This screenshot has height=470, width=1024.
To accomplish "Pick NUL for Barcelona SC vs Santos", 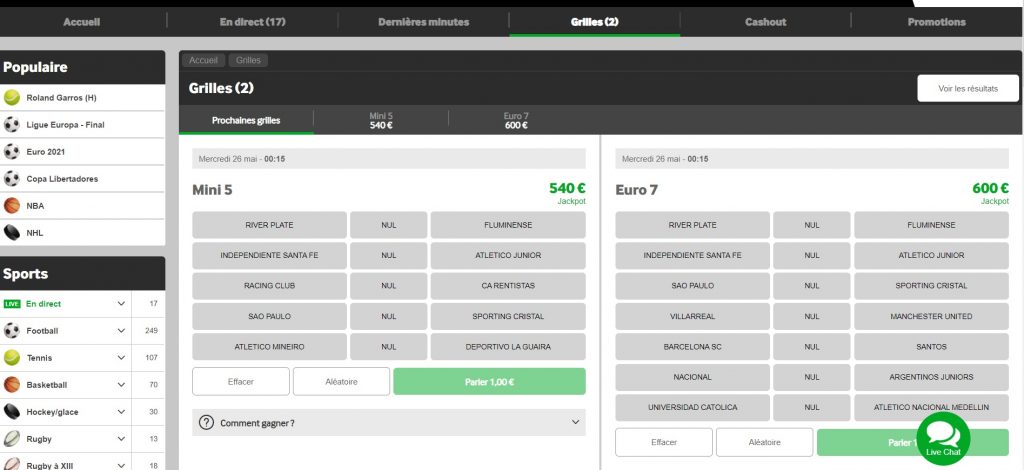I will click(812, 347).
